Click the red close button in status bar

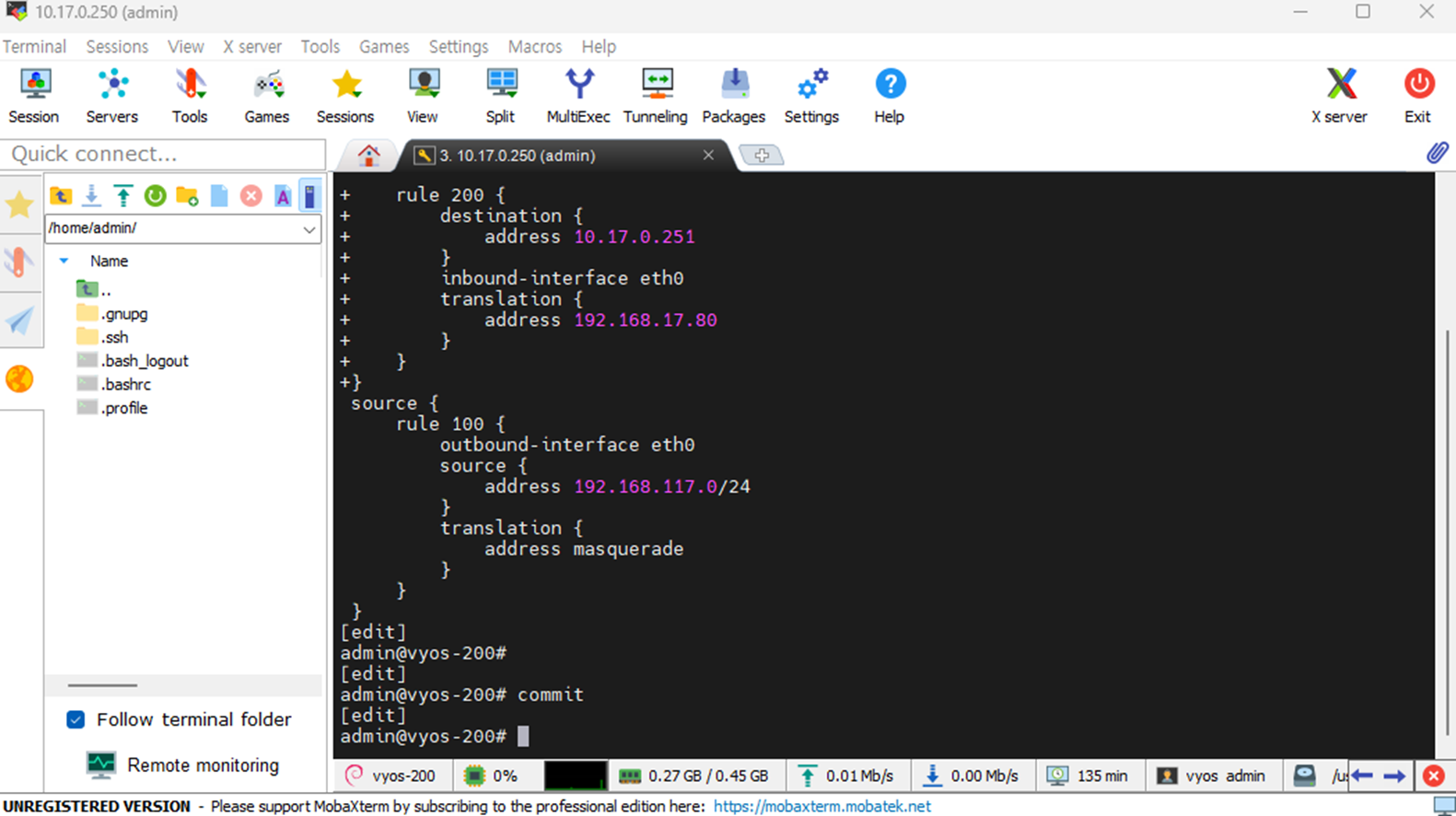(x=1434, y=775)
